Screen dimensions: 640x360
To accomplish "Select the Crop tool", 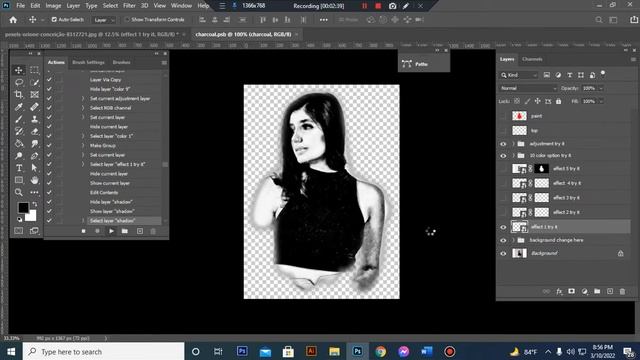I will pyautogui.click(x=19, y=95).
